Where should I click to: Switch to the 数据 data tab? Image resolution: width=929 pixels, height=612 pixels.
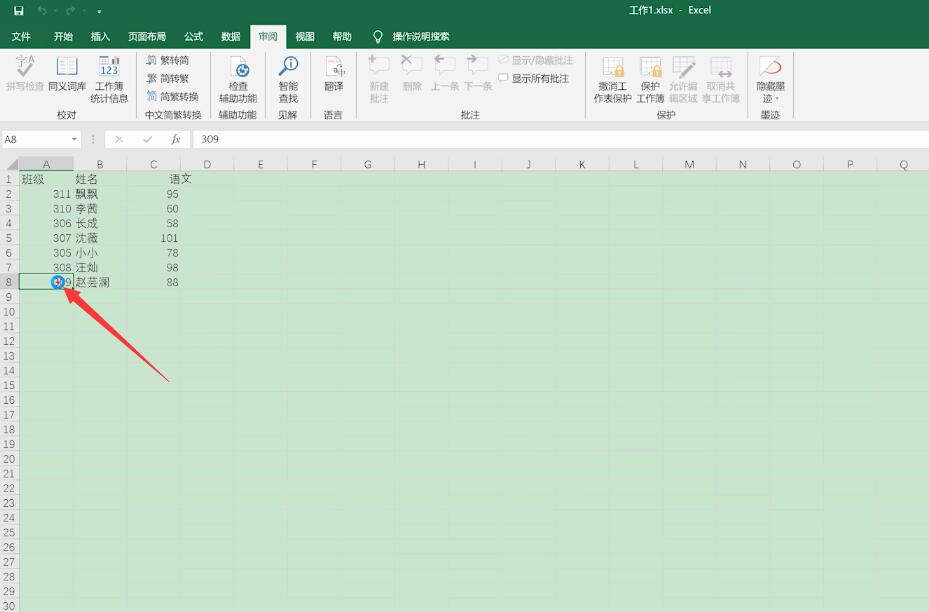click(230, 37)
